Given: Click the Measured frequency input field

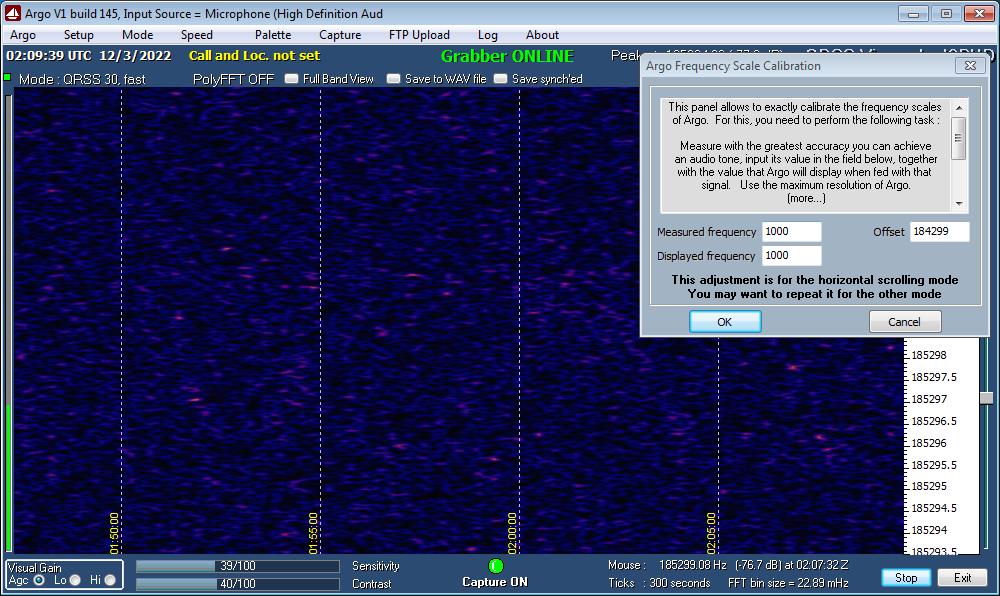Looking at the screenshot, I should [791, 231].
